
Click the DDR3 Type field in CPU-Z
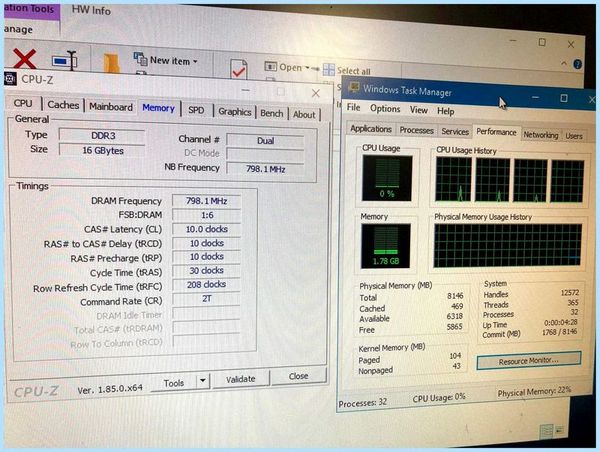click(x=103, y=136)
